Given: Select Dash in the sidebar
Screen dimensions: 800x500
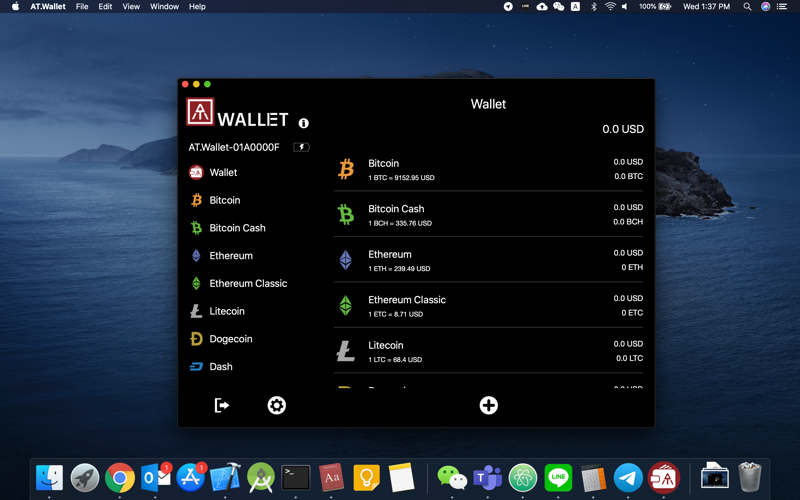Looking at the screenshot, I should (220, 367).
